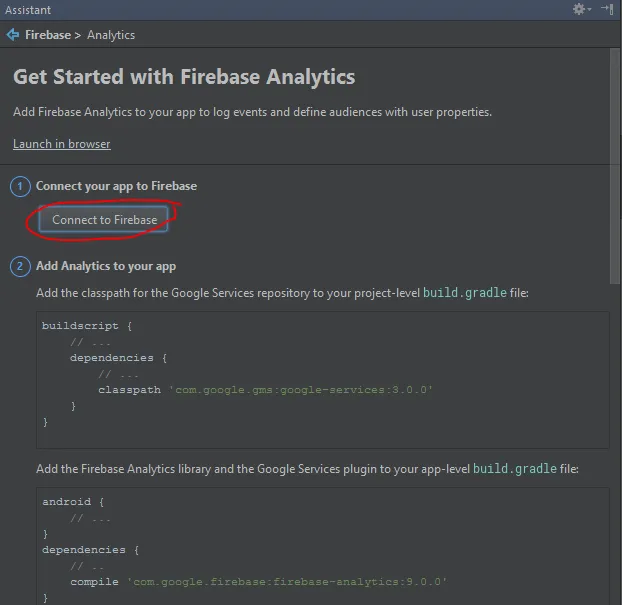This screenshot has width=622, height=605.
Task: Click the firebase-analytics compile code line
Action: (x=258, y=581)
